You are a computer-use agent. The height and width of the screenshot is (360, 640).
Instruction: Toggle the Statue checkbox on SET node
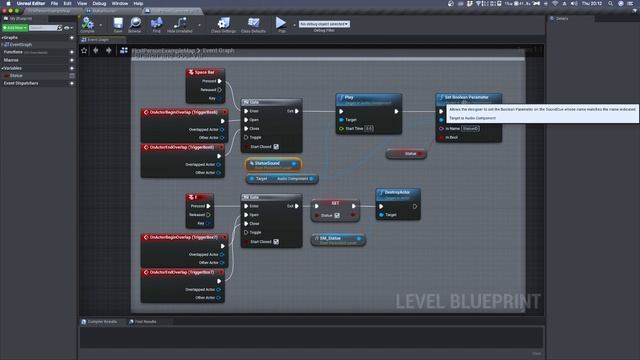click(x=337, y=216)
